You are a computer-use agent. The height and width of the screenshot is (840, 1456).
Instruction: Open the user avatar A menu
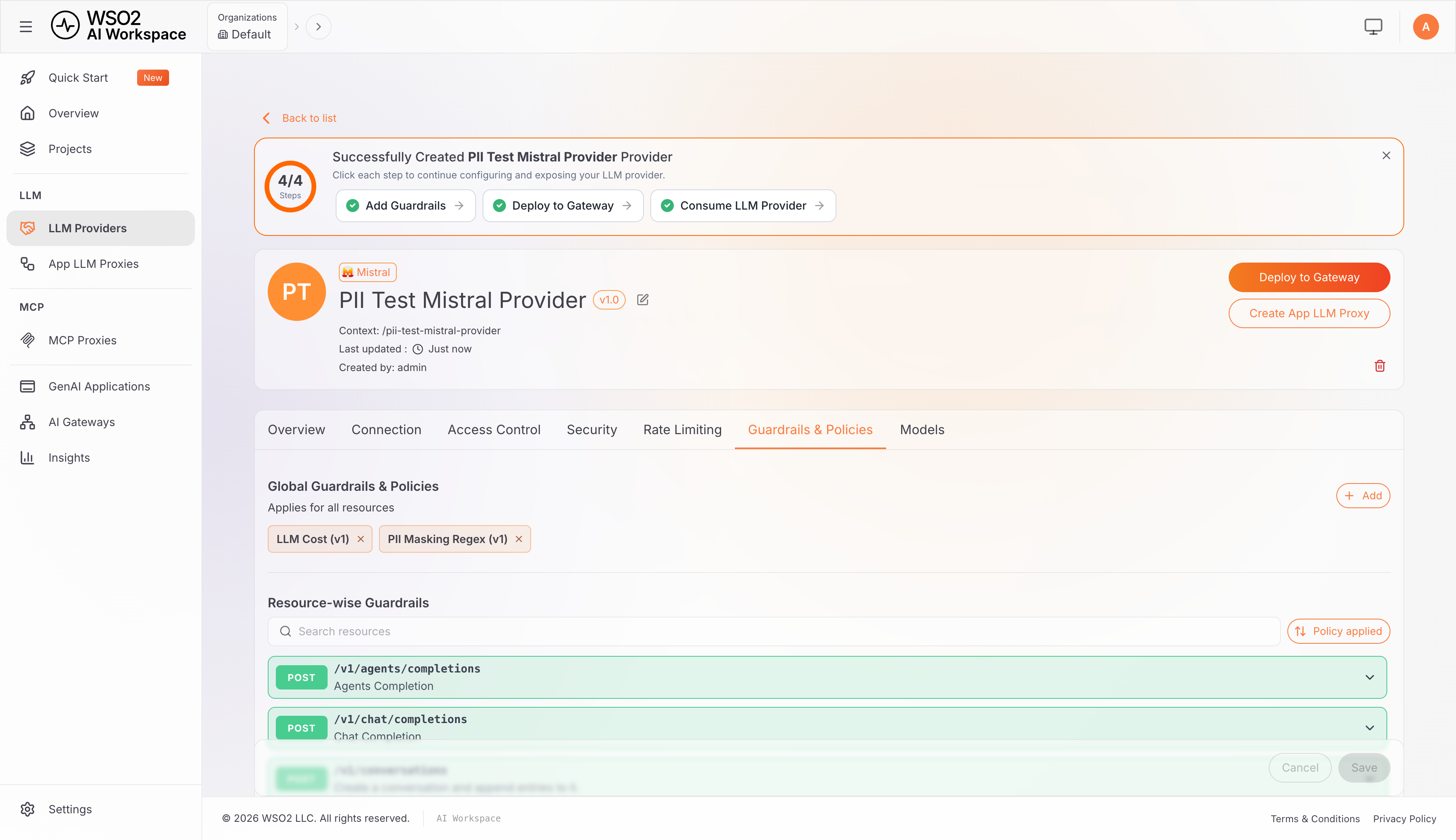tap(1425, 27)
